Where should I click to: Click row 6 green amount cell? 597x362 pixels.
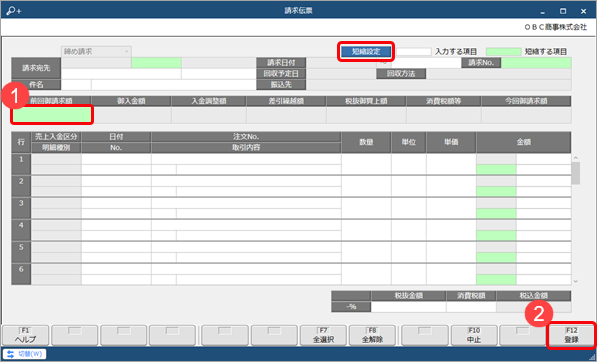tap(496, 279)
